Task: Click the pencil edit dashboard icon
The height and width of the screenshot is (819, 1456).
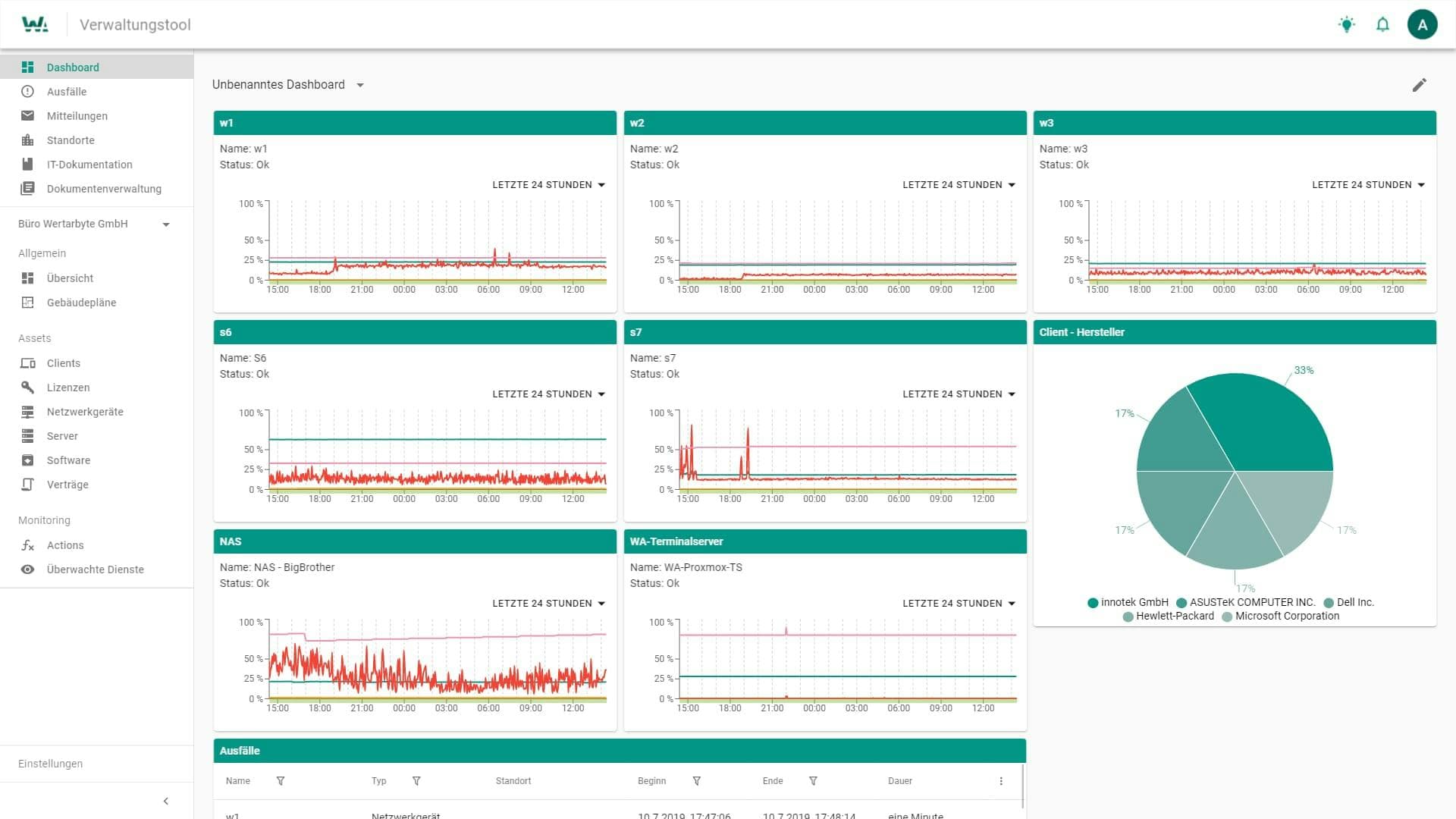Action: (x=1419, y=85)
